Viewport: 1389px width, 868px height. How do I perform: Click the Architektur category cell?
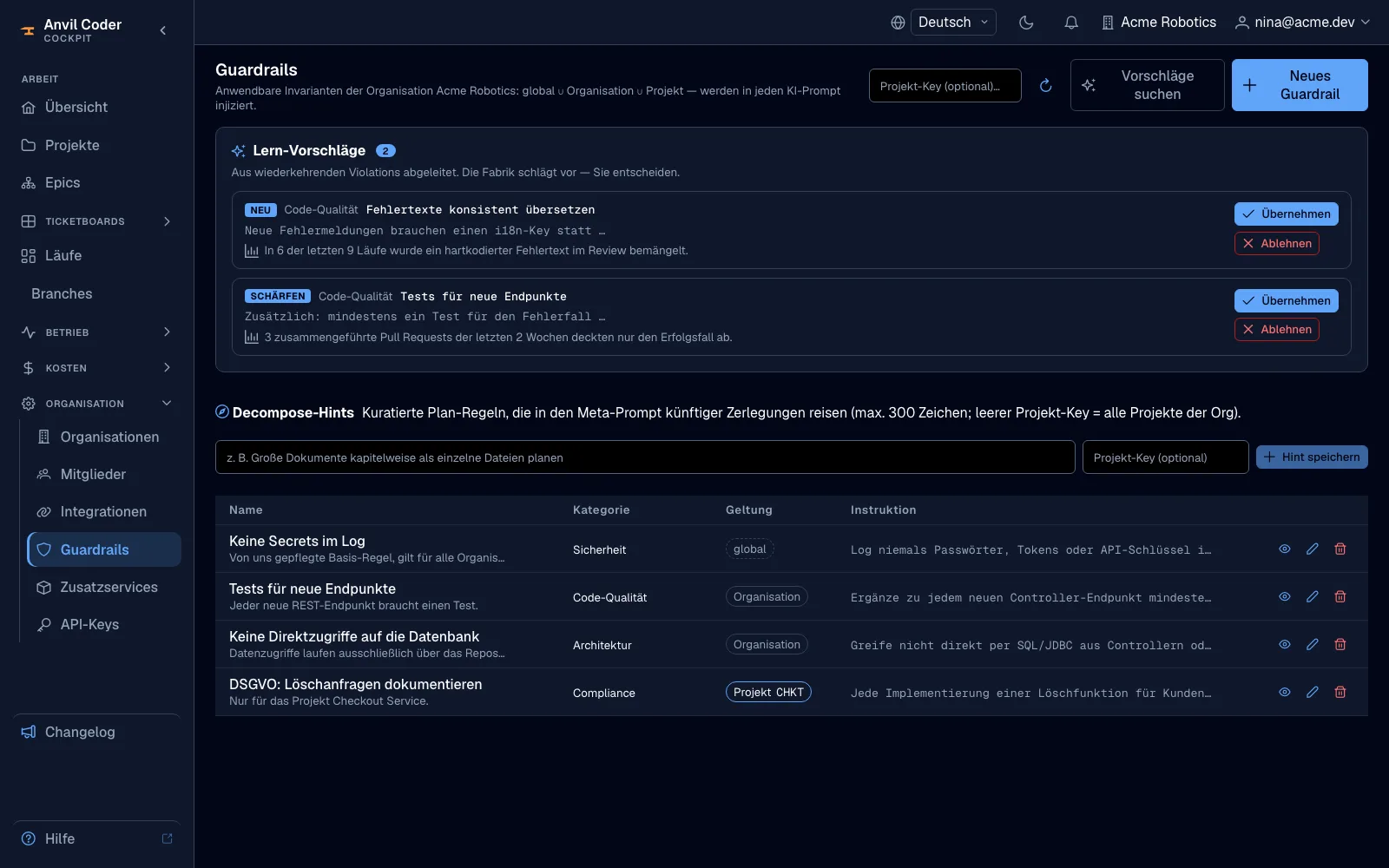click(602, 645)
